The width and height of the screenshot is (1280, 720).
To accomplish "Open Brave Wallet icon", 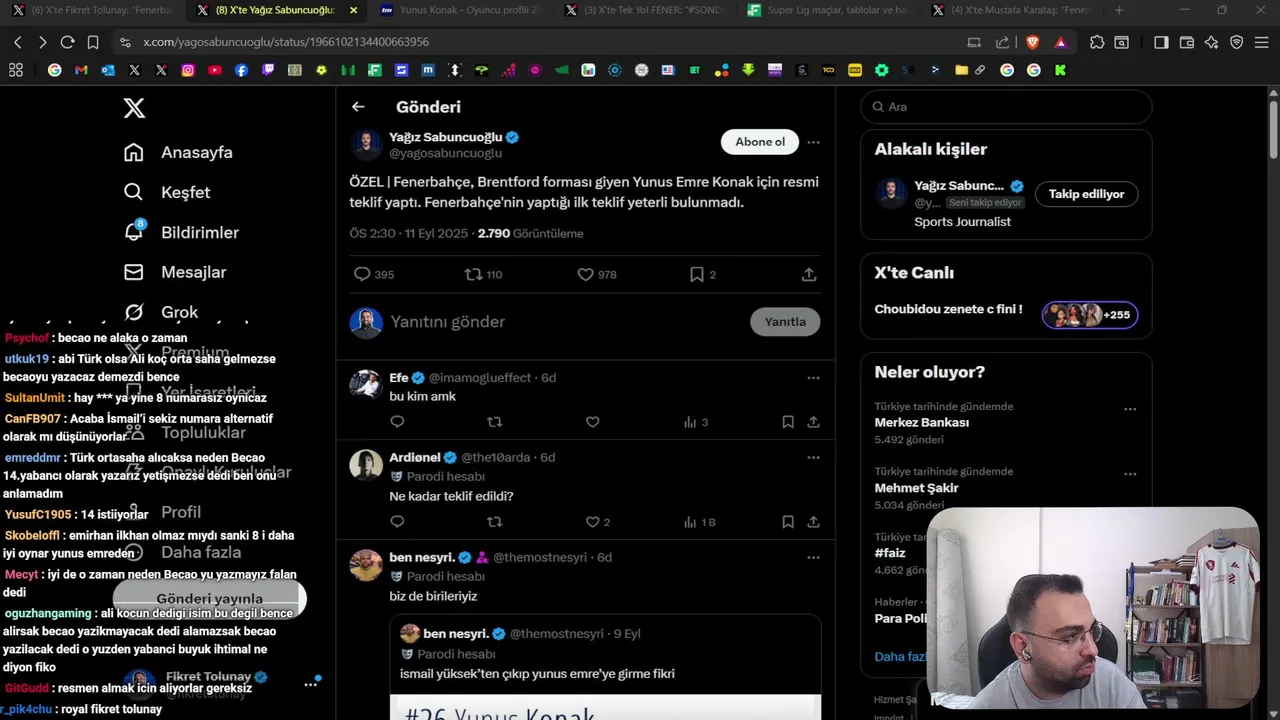I will pyautogui.click(x=1186, y=42).
